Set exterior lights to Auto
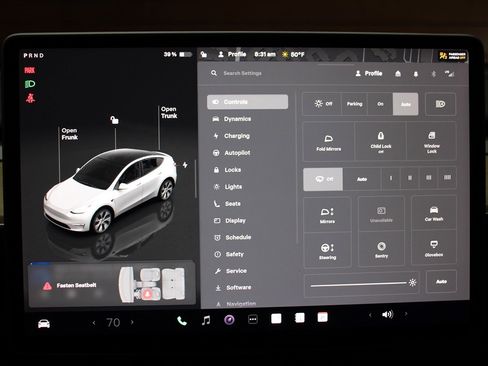Viewport: 488px width, 366px height. click(406, 104)
